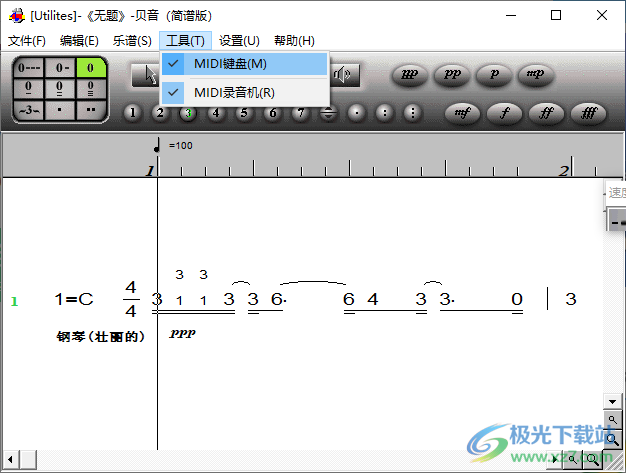The height and width of the screenshot is (473, 626).
Task: Select the triplet ~3~ button
Action: click(x=29, y=110)
